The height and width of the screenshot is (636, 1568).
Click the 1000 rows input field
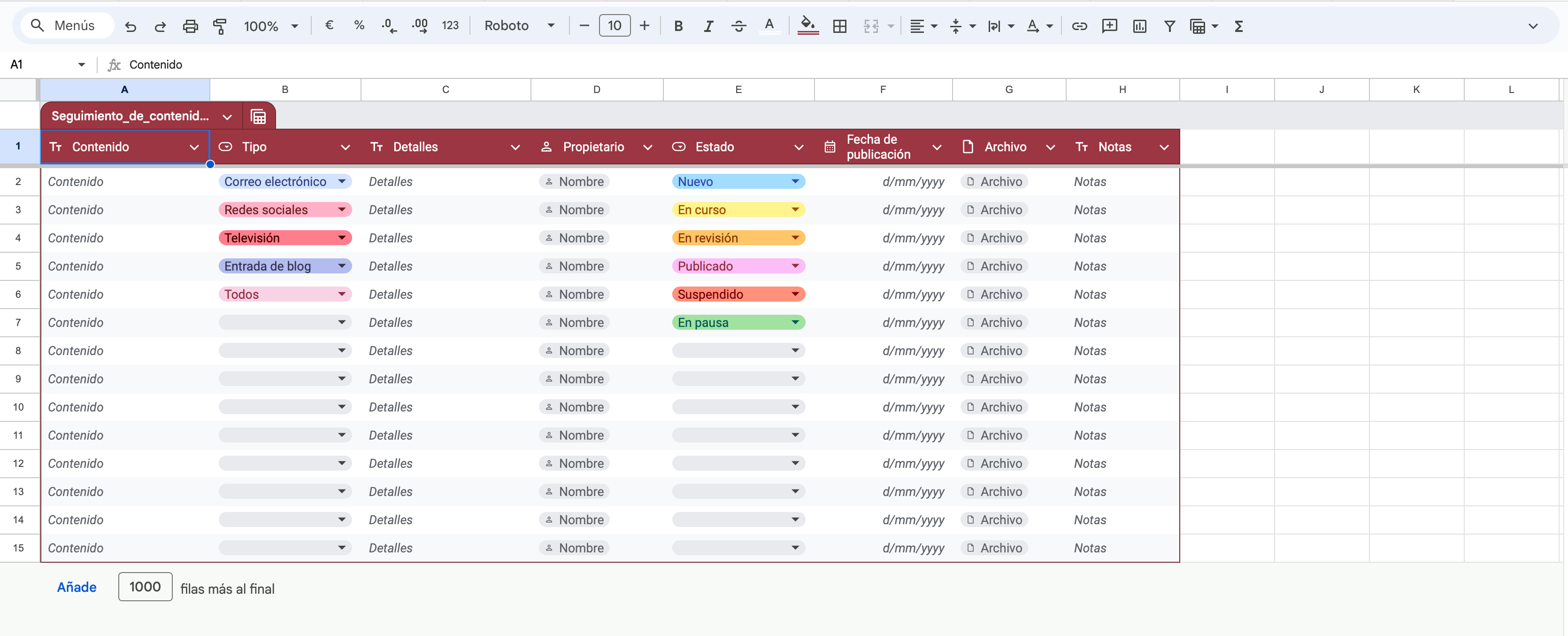point(145,587)
